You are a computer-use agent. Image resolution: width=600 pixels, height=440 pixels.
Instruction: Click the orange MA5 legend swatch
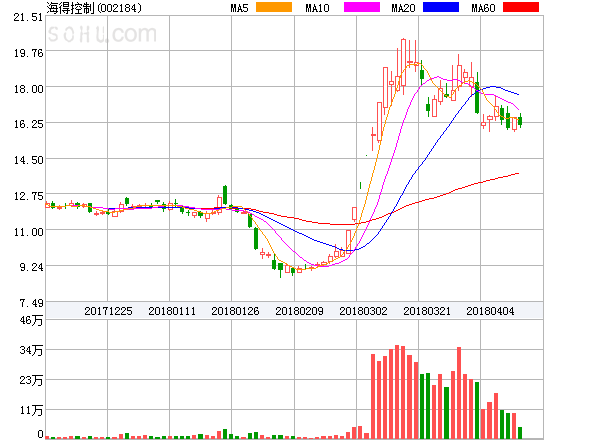[274, 7]
